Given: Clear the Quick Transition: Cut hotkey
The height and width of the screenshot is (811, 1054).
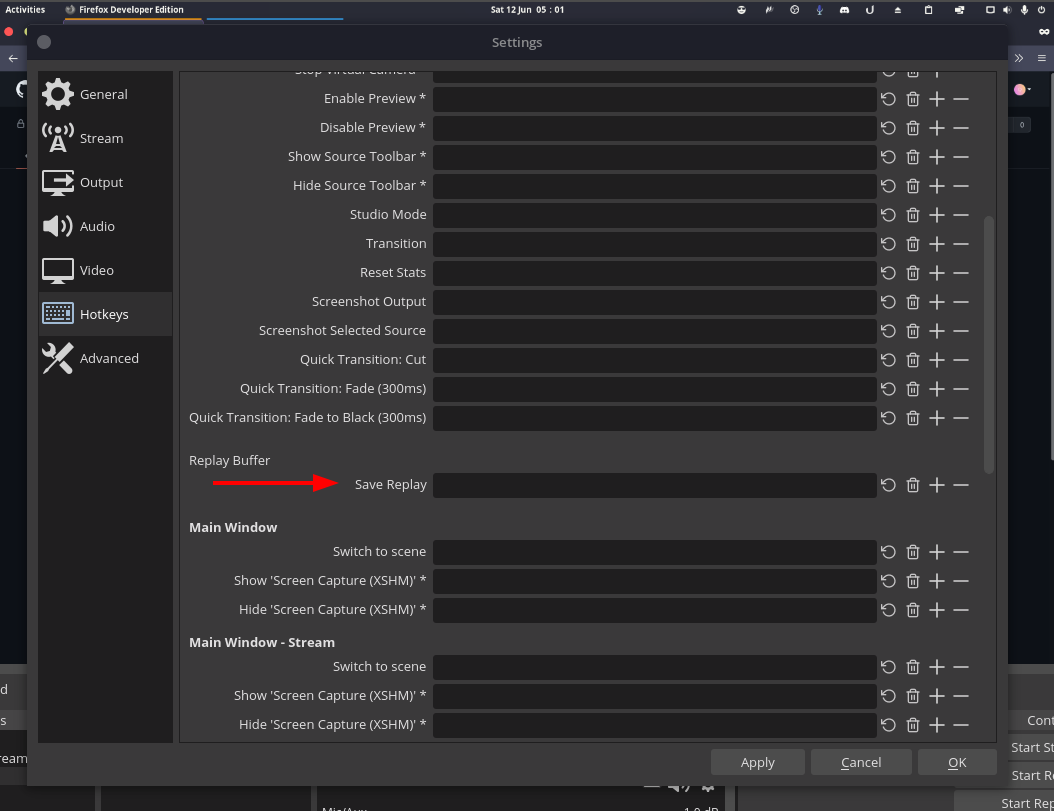Looking at the screenshot, I should click(913, 360).
